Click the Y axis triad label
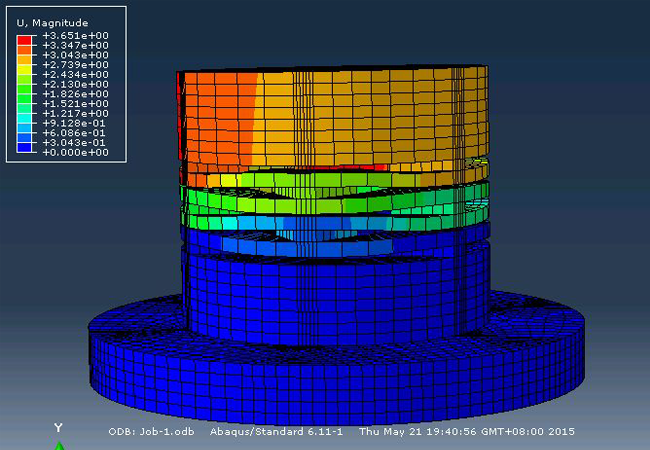The image size is (650, 450). point(58,428)
